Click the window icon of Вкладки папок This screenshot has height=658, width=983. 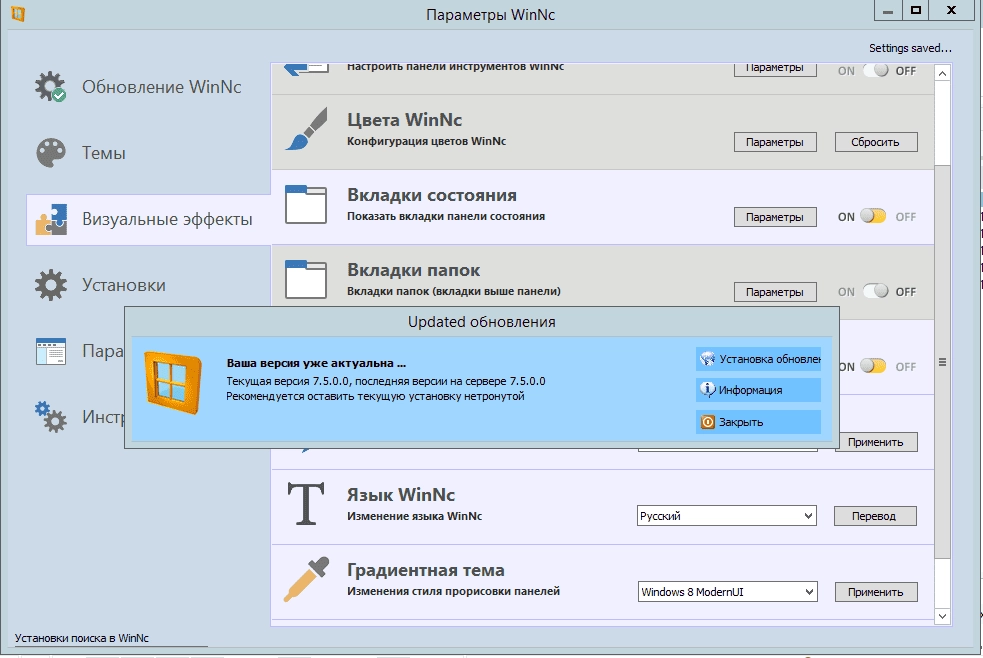point(306,279)
